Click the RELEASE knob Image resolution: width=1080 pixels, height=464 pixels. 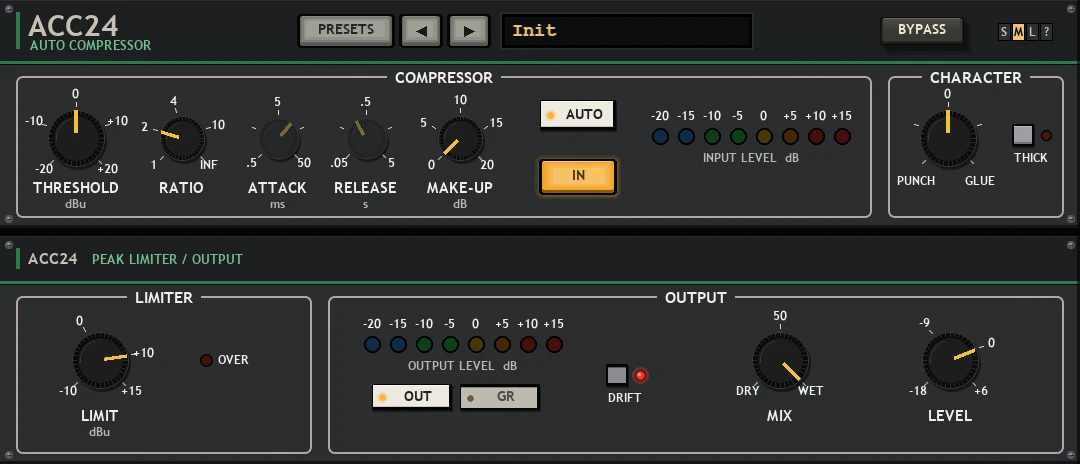367,140
